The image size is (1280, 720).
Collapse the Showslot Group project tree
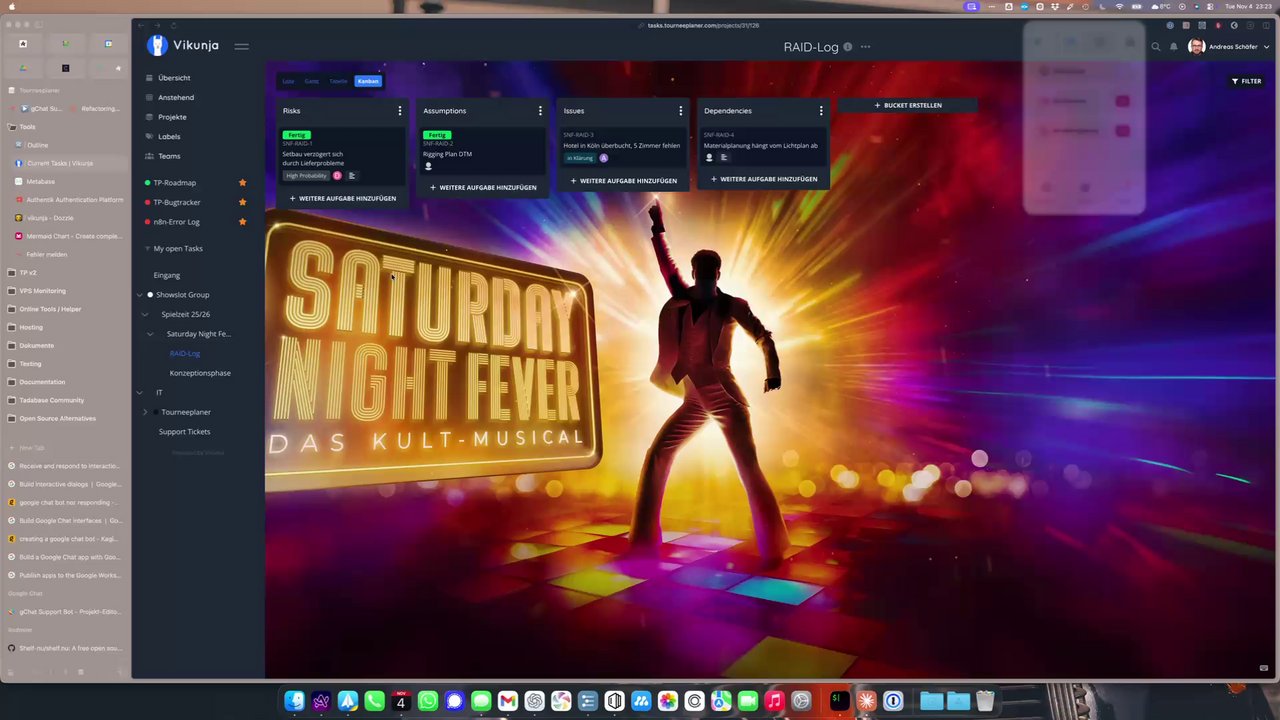click(140, 295)
